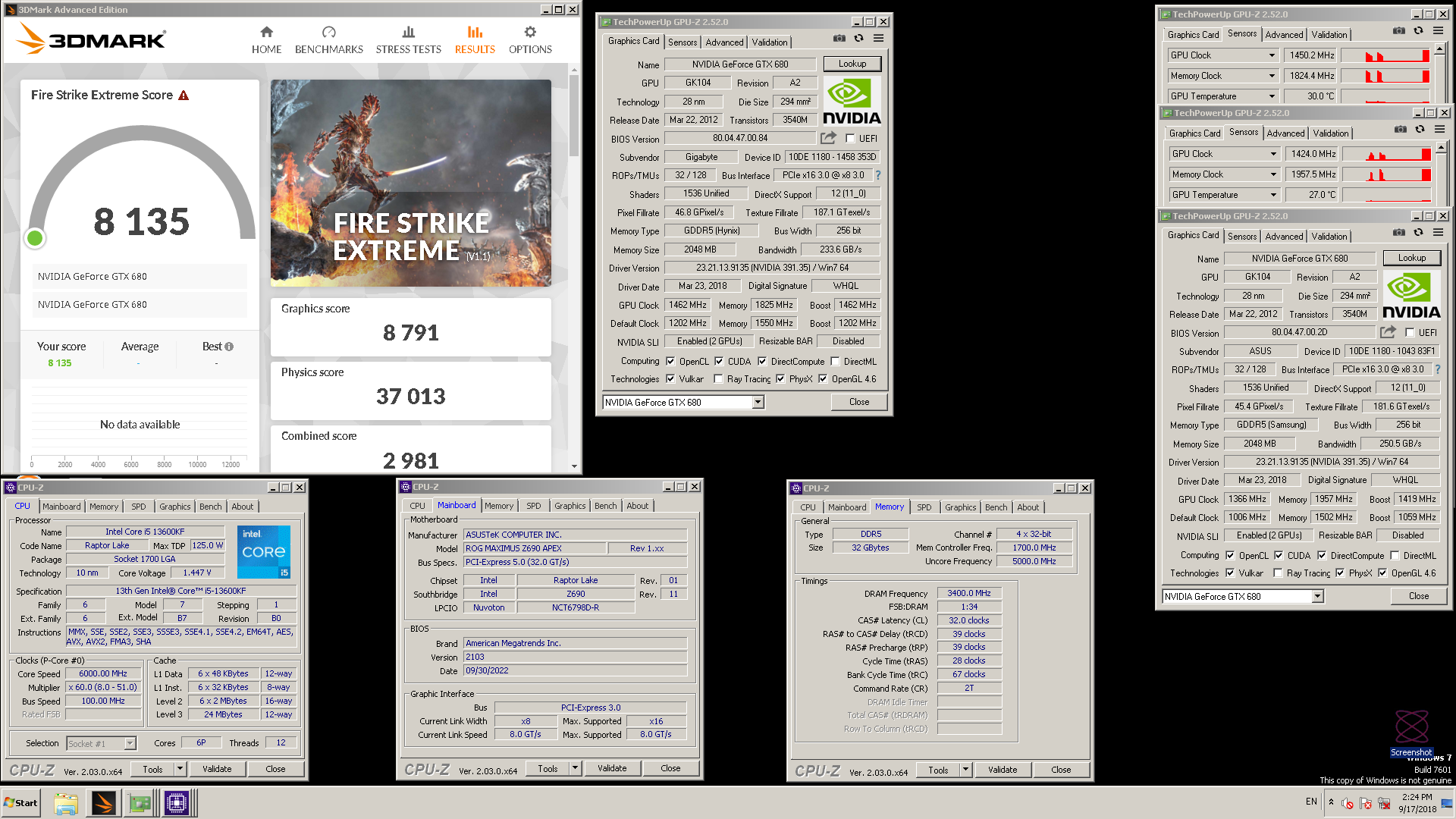
Task: Click Validate in left CPU-Z window
Action: (217, 769)
